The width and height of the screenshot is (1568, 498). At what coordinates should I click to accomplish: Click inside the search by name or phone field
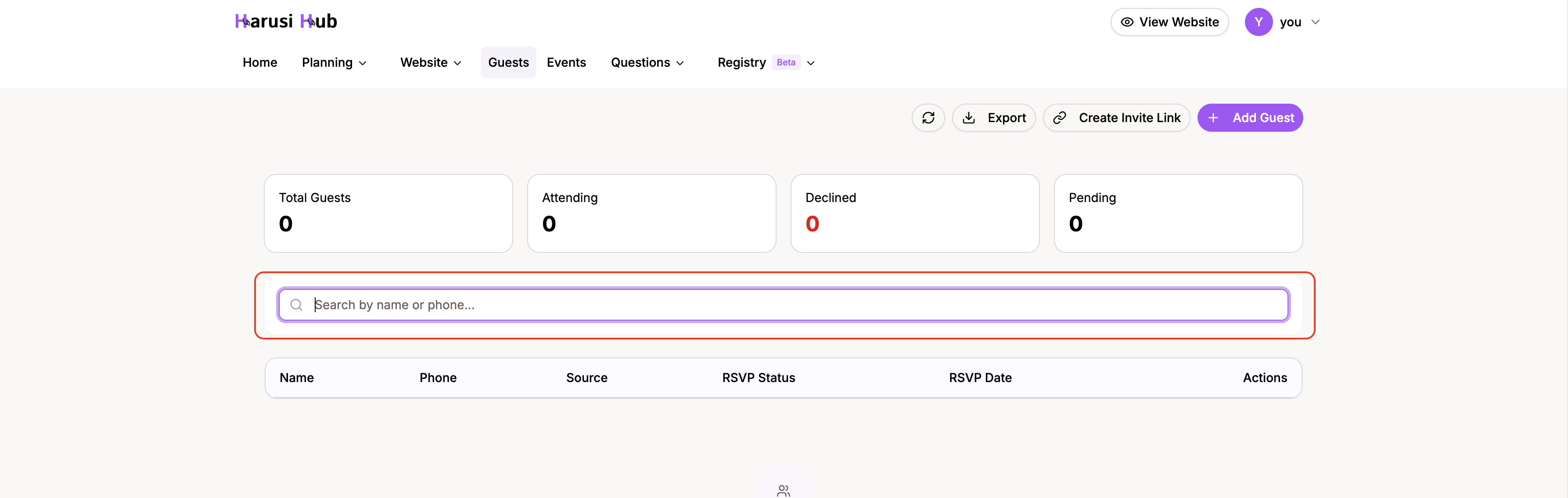tap(730, 304)
